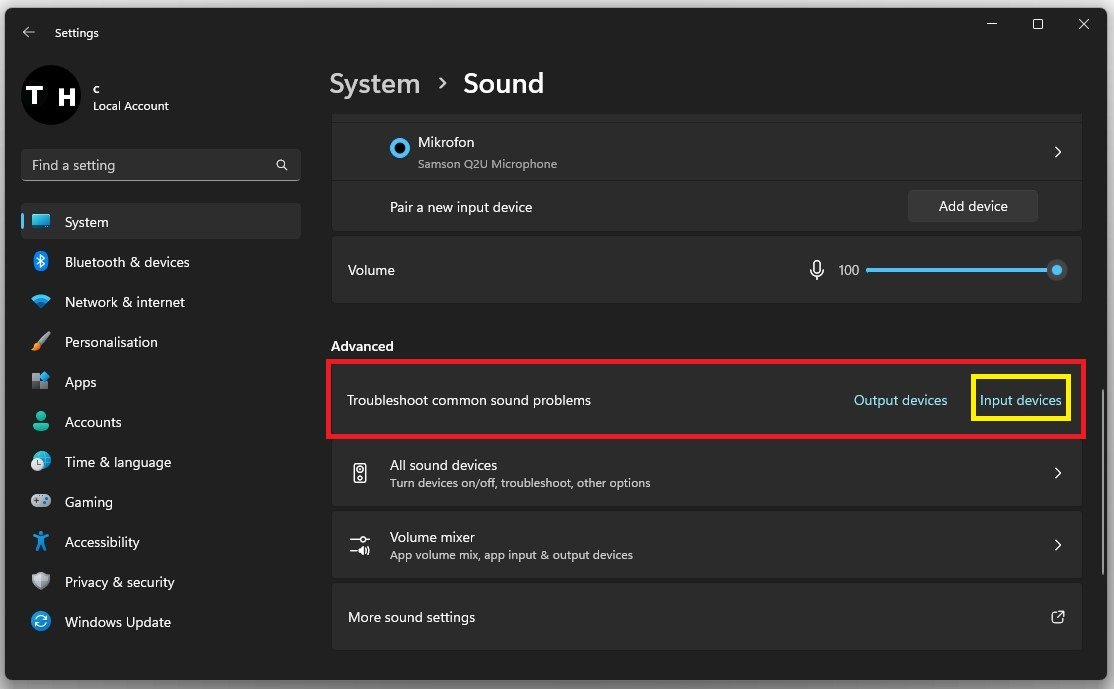The image size is (1114, 689).
Task: Click the user profile avatar
Action: (x=51, y=96)
